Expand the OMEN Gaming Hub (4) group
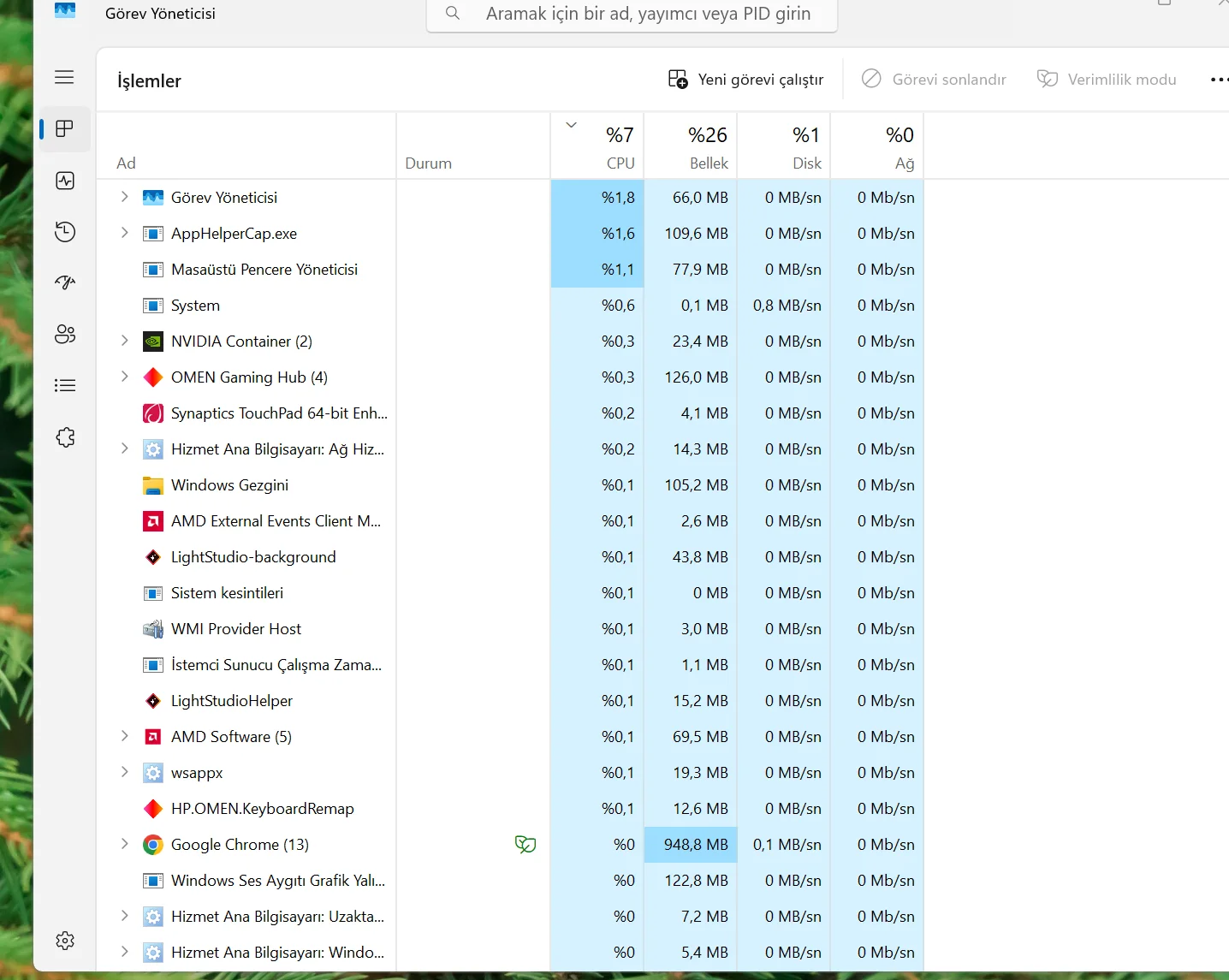 124,377
